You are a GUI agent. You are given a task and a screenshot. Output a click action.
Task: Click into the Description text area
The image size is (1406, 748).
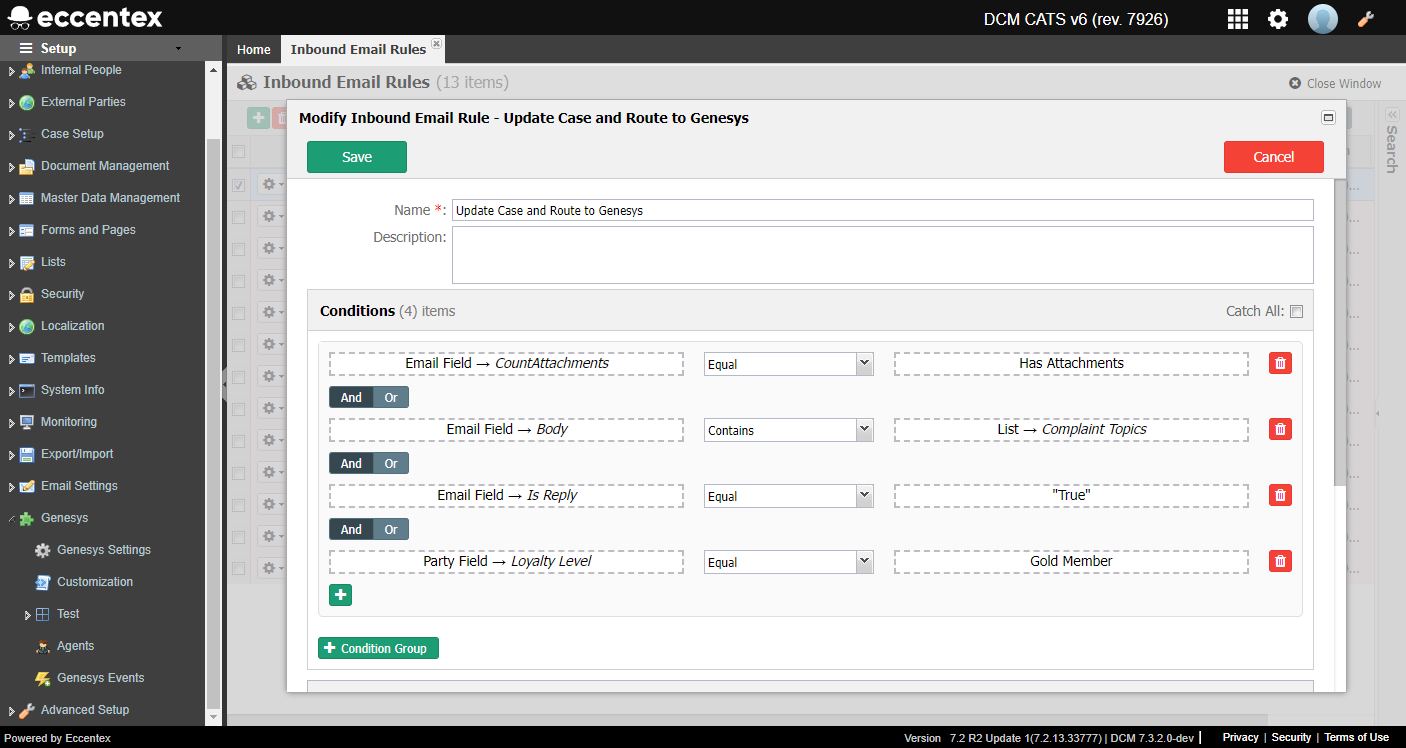[882, 255]
